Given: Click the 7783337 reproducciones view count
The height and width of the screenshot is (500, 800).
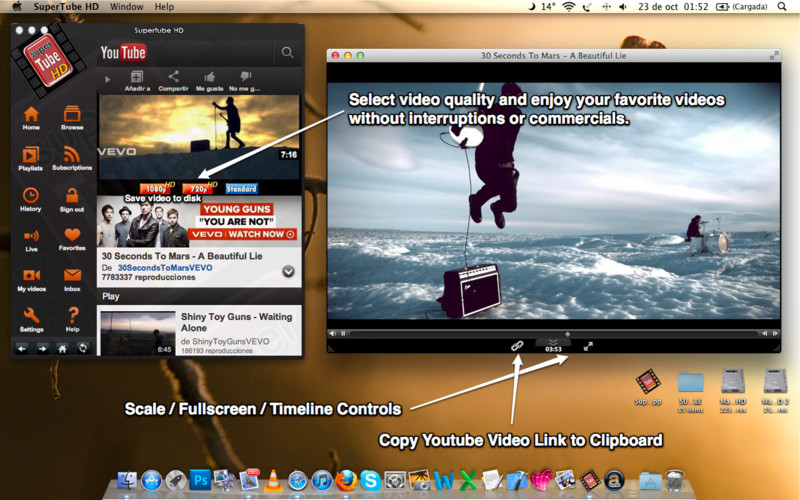Looking at the screenshot, I should (x=148, y=278).
